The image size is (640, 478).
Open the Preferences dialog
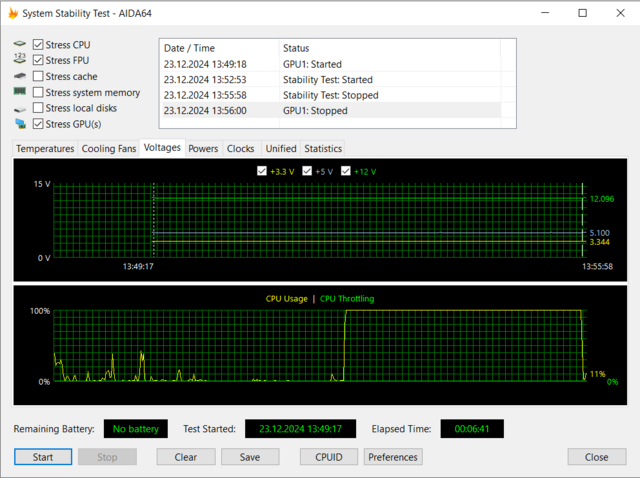pos(393,457)
